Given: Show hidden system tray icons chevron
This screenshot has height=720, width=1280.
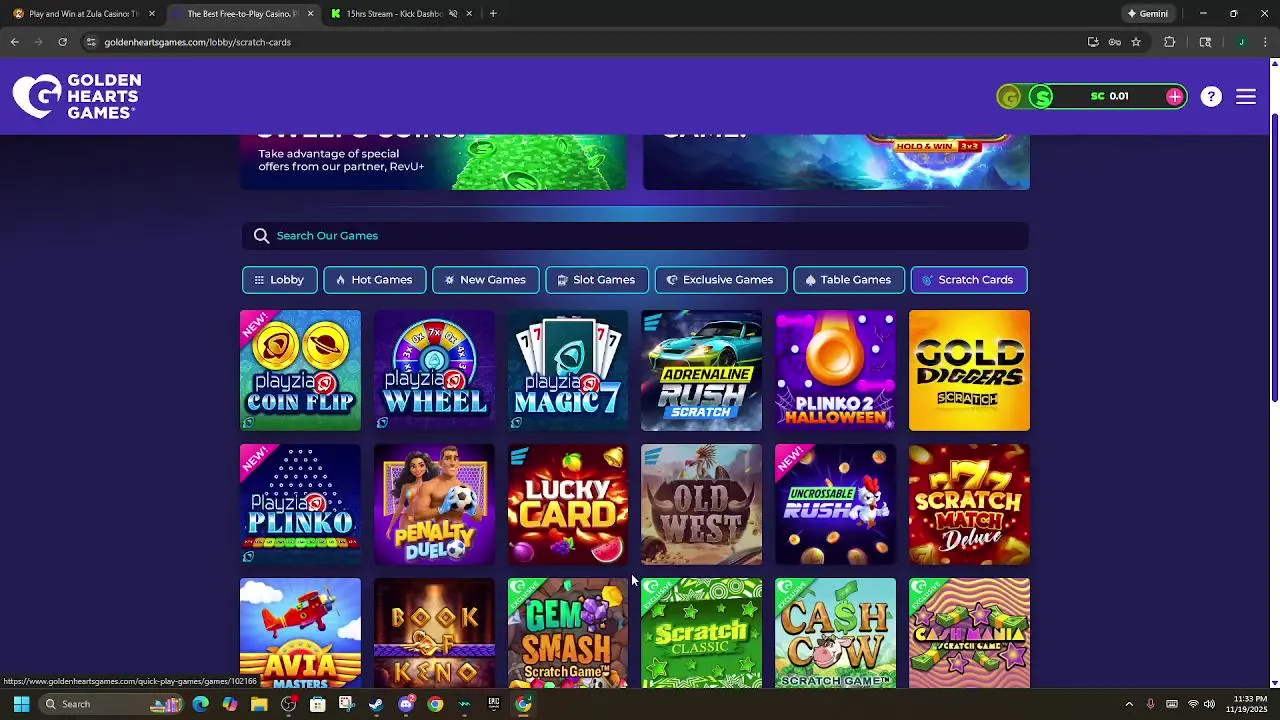Looking at the screenshot, I should click(x=1129, y=704).
